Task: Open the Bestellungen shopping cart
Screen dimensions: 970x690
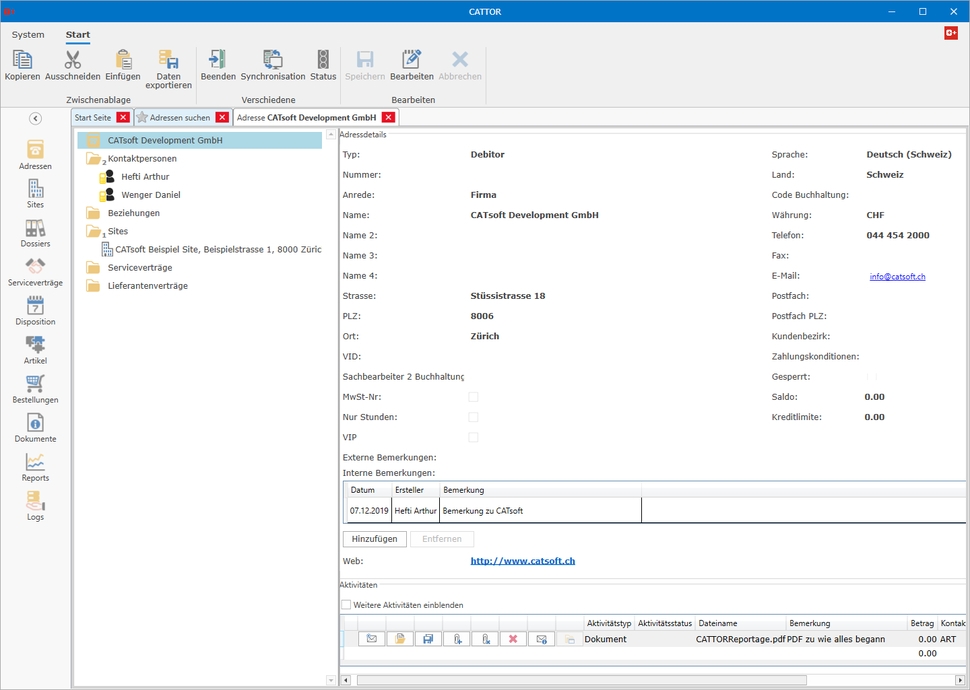Action: click(x=35, y=389)
